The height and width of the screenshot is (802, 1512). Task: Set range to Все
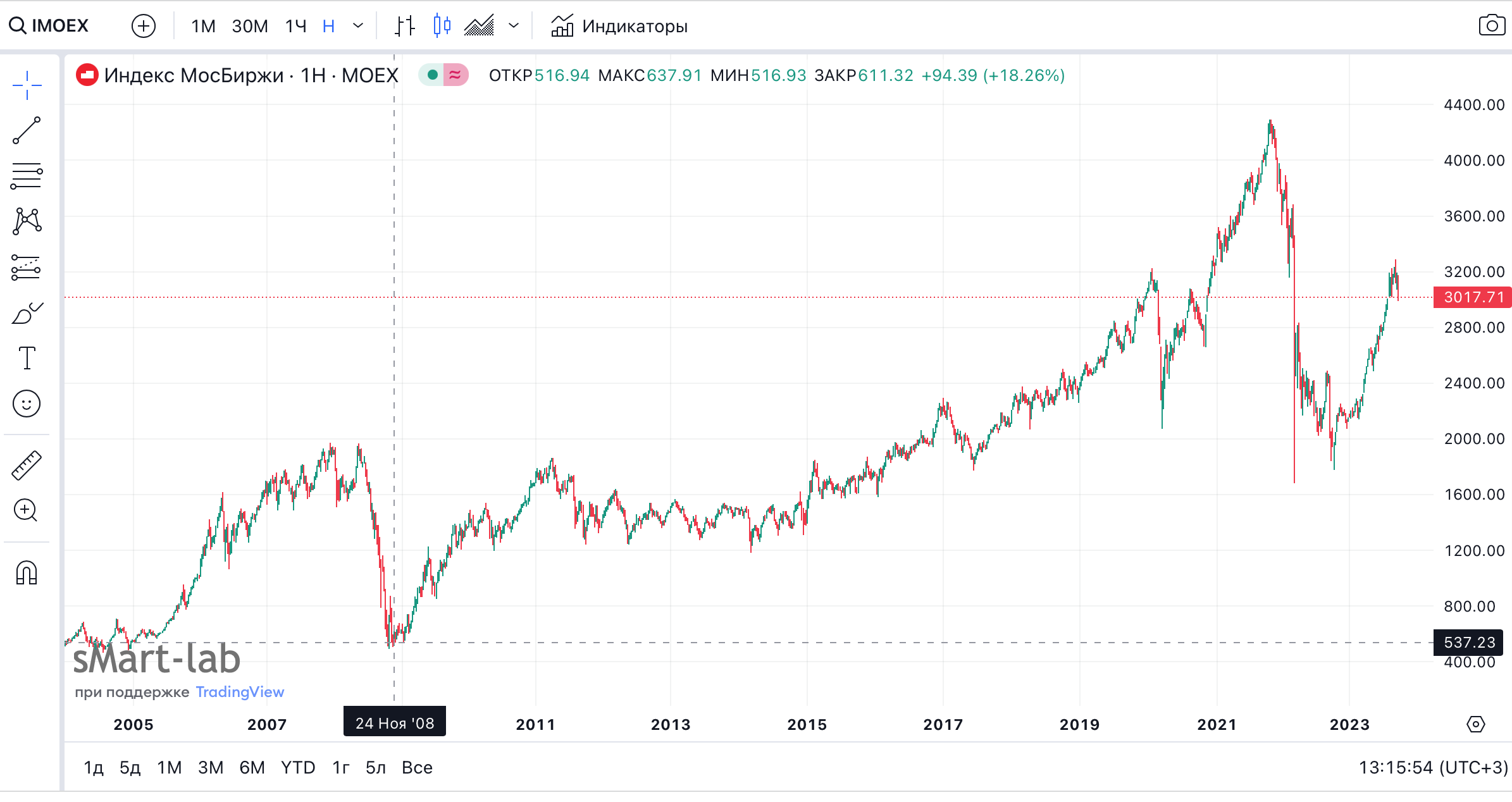click(418, 767)
